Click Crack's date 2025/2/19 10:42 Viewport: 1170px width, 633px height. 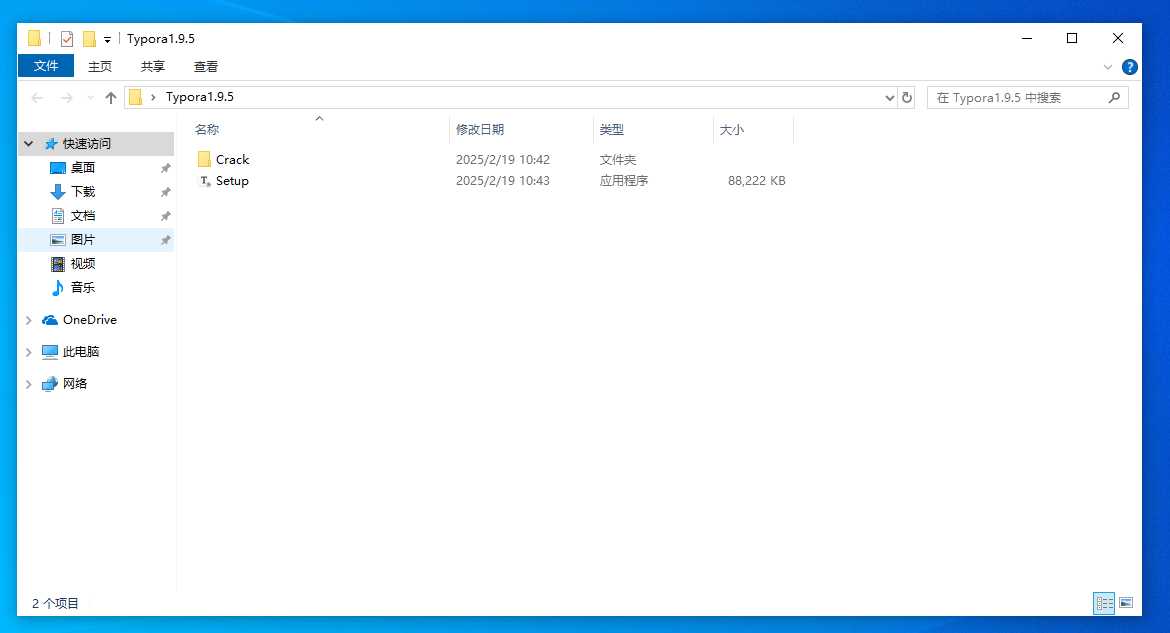(503, 160)
